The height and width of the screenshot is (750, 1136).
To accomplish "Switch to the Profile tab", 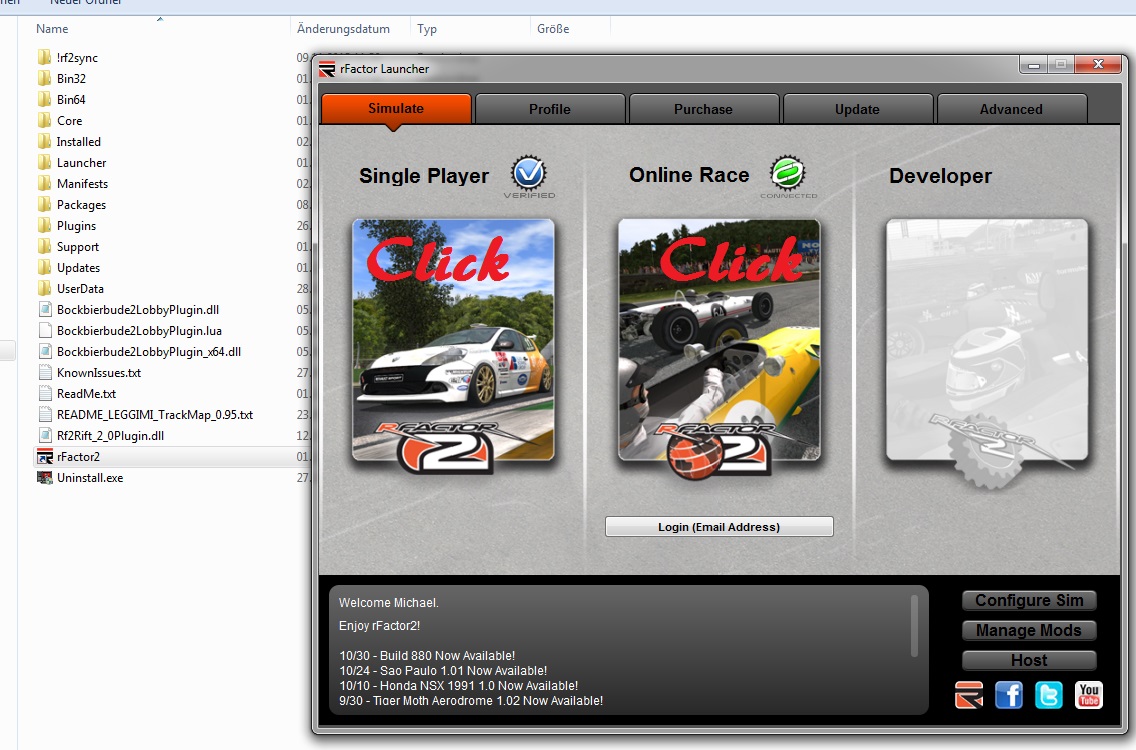I will pyautogui.click(x=550, y=109).
